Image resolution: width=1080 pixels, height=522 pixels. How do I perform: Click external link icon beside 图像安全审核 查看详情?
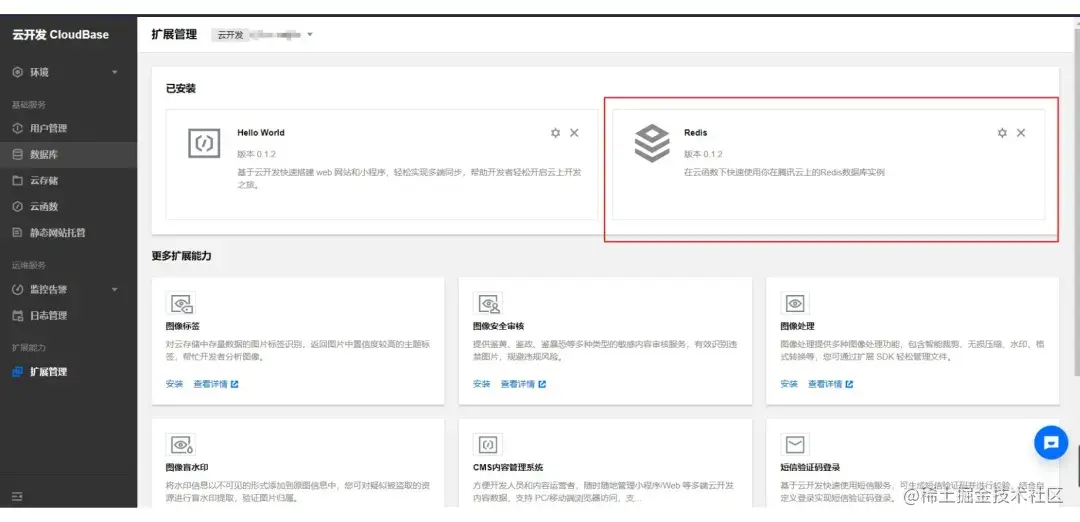(x=542, y=384)
